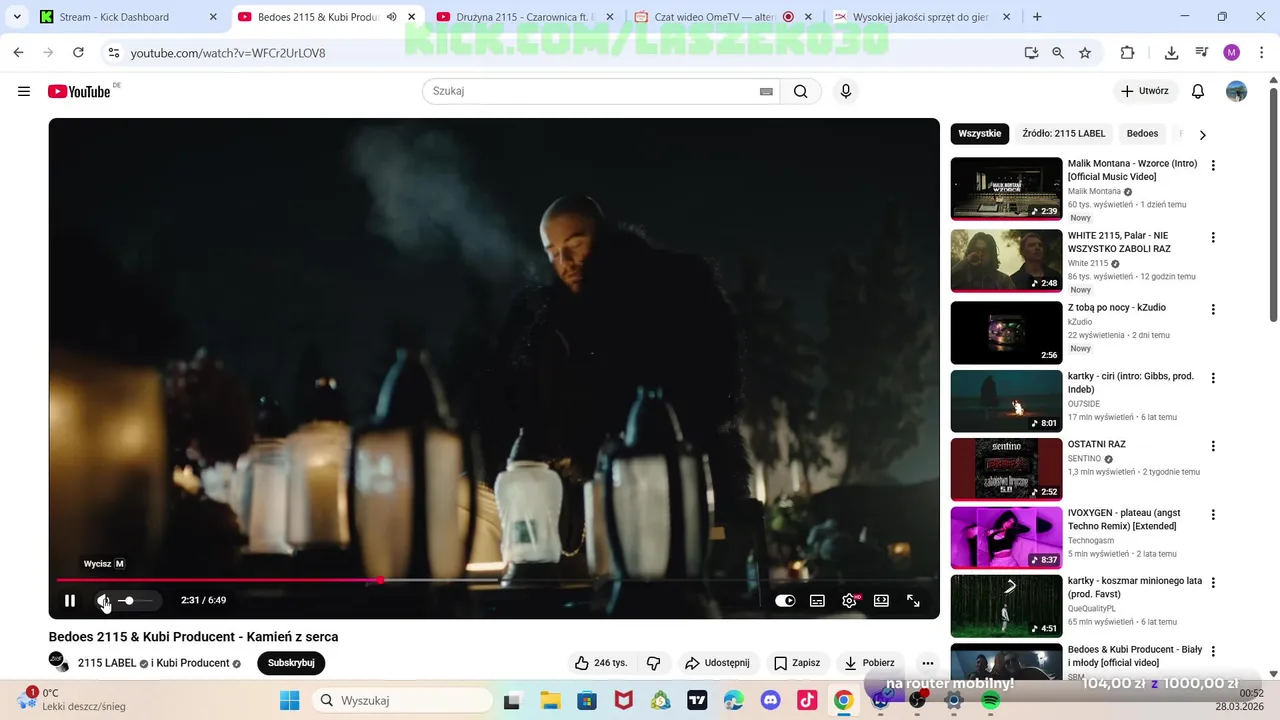The height and width of the screenshot is (720, 1280).
Task: Enter fullscreen mode in player
Action: 913,601
